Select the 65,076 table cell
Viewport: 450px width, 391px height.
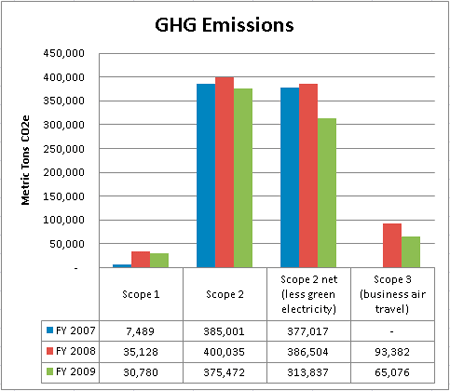pyautogui.click(x=392, y=372)
